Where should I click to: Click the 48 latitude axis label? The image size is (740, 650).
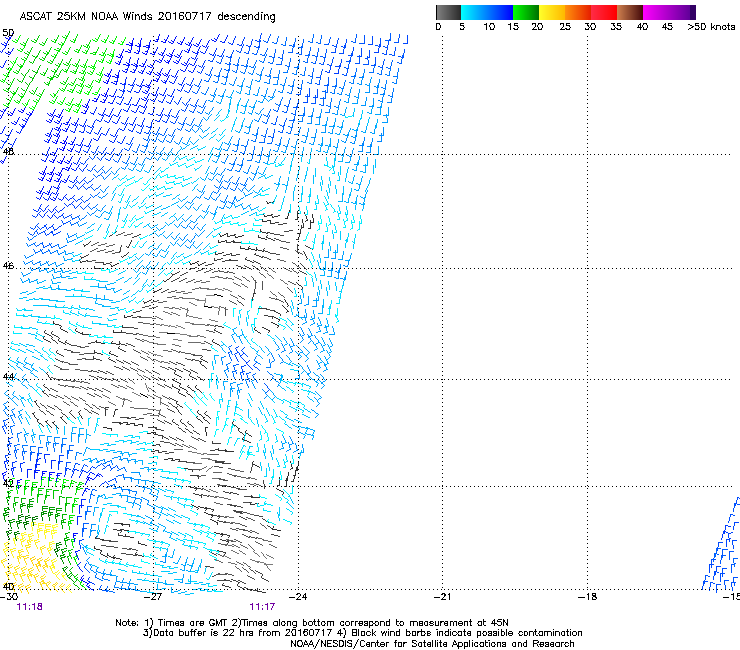pos(8,152)
